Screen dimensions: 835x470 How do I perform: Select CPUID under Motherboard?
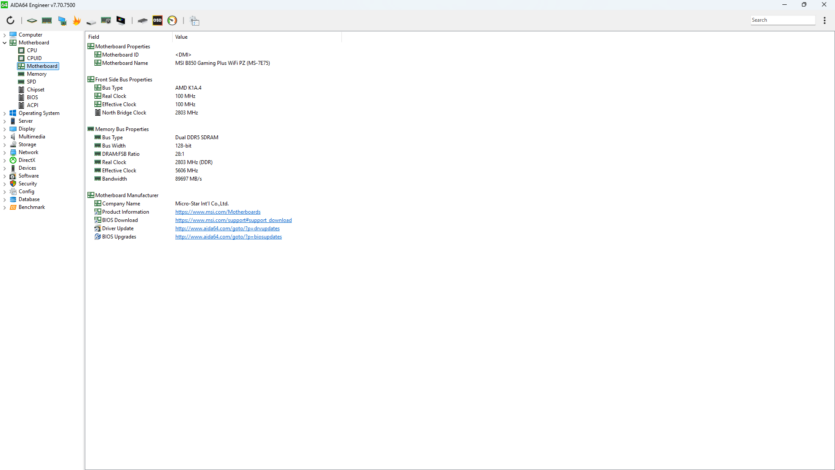34,58
